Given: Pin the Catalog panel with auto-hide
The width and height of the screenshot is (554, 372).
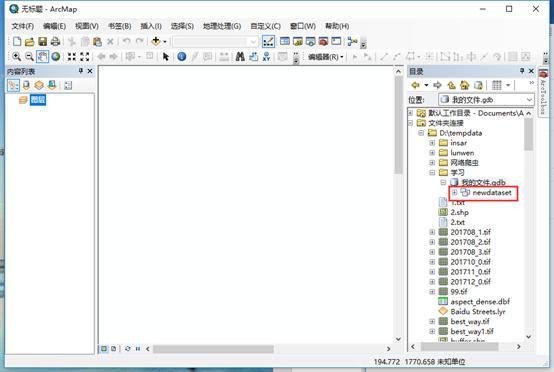Looking at the screenshot, I should click(x=522, y=71).
